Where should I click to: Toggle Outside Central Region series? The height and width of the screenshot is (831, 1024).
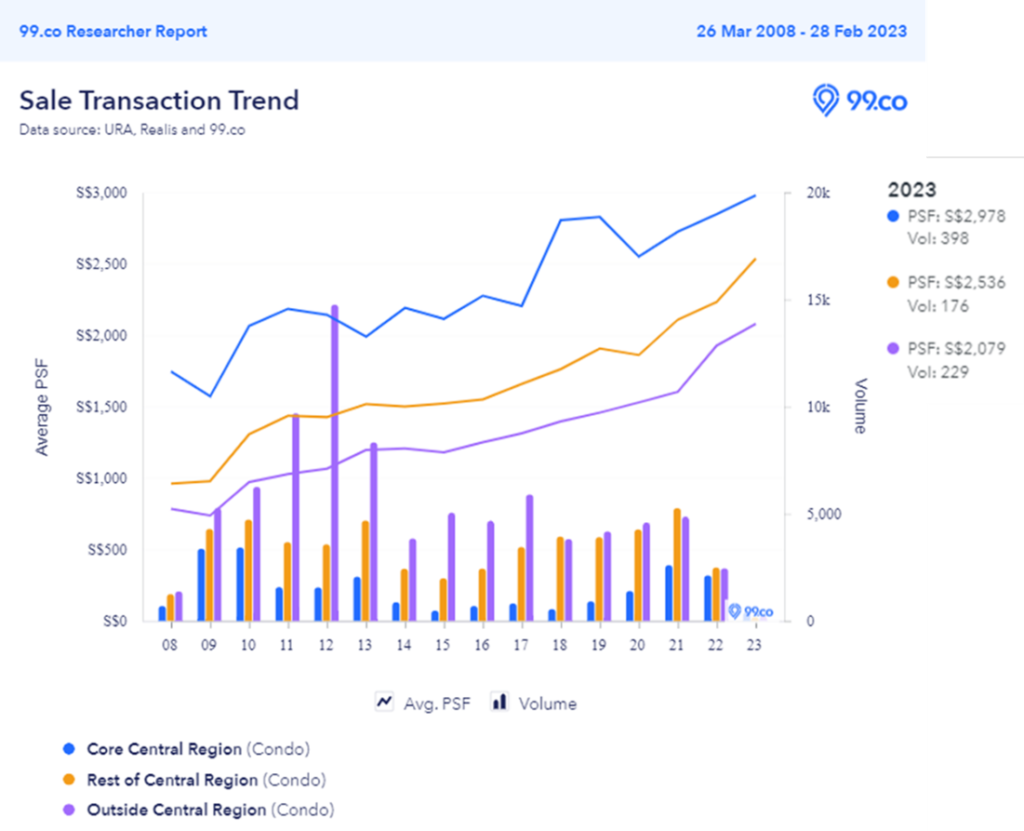(176, 810)
